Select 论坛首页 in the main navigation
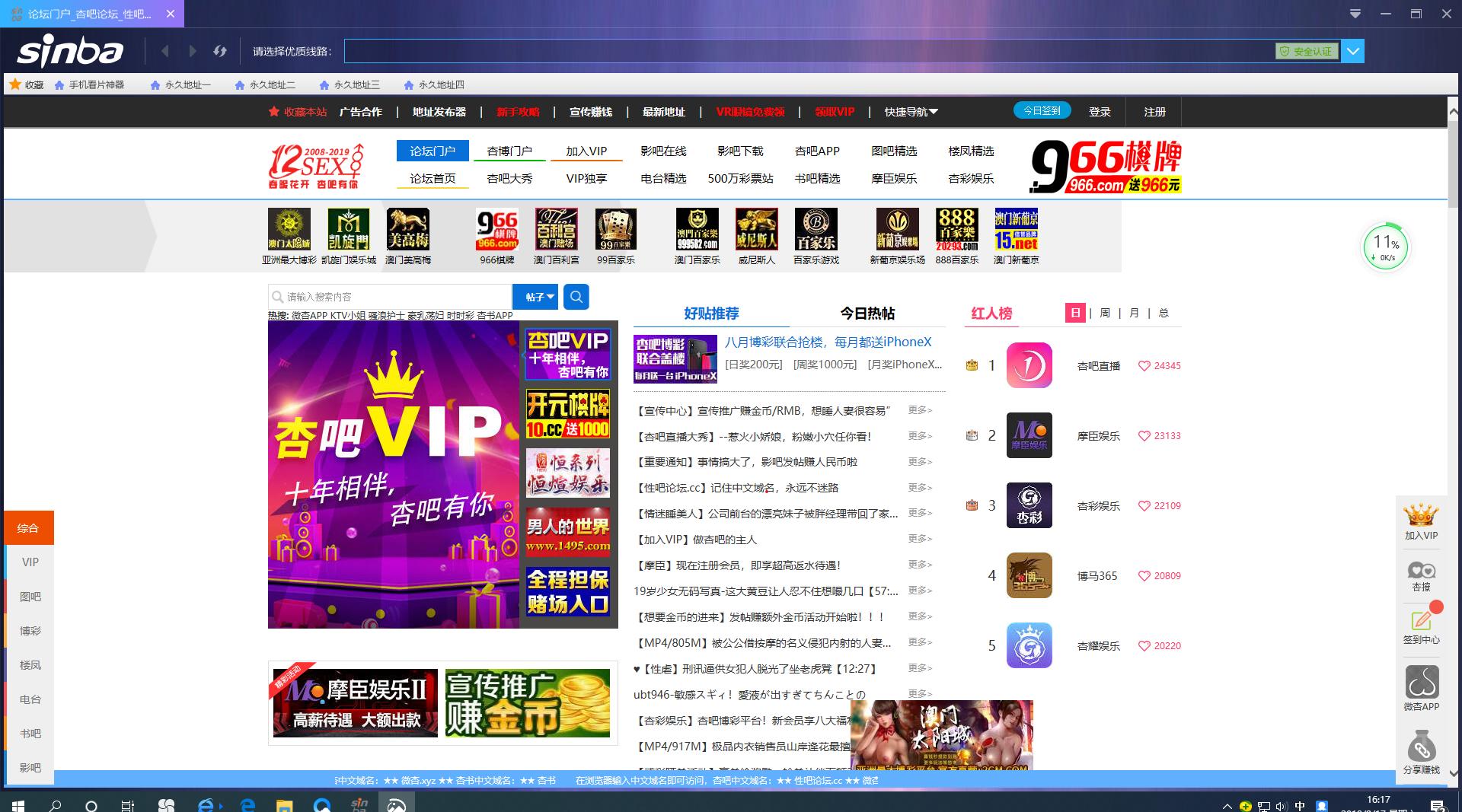This screenshot has width=1462, height=812. click(433, 178)
